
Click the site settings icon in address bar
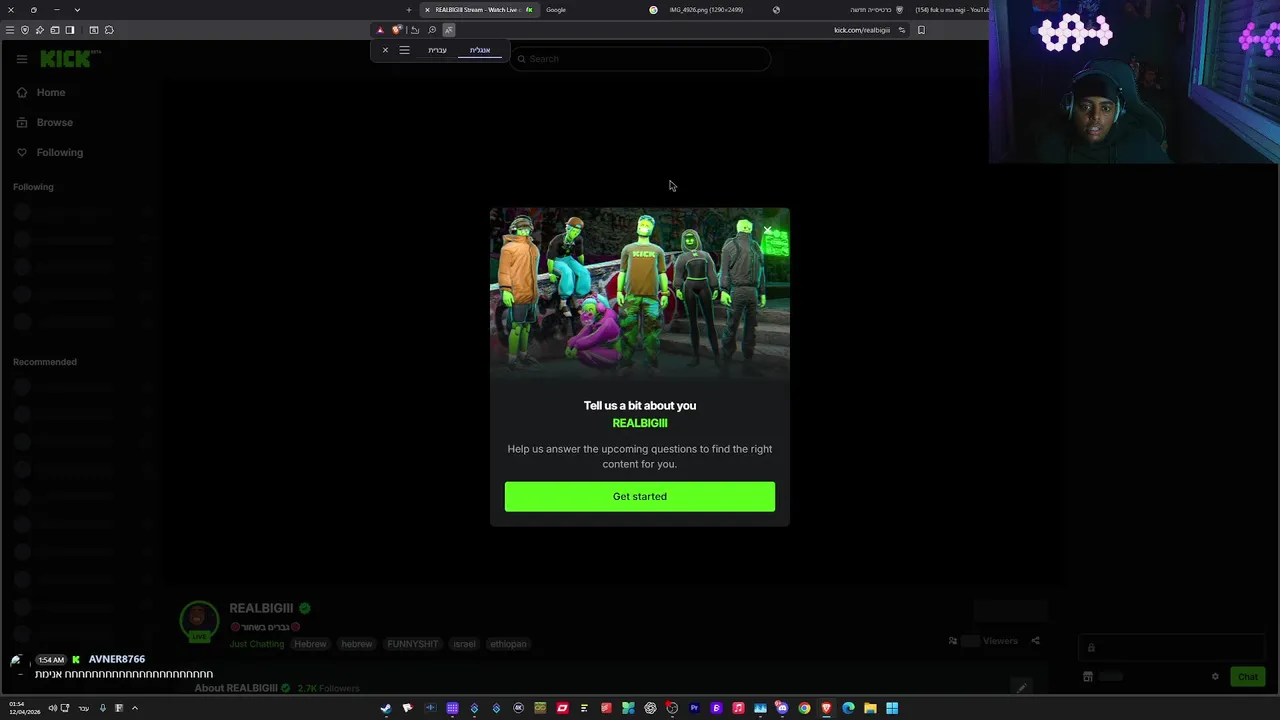(x=901, y=30)
